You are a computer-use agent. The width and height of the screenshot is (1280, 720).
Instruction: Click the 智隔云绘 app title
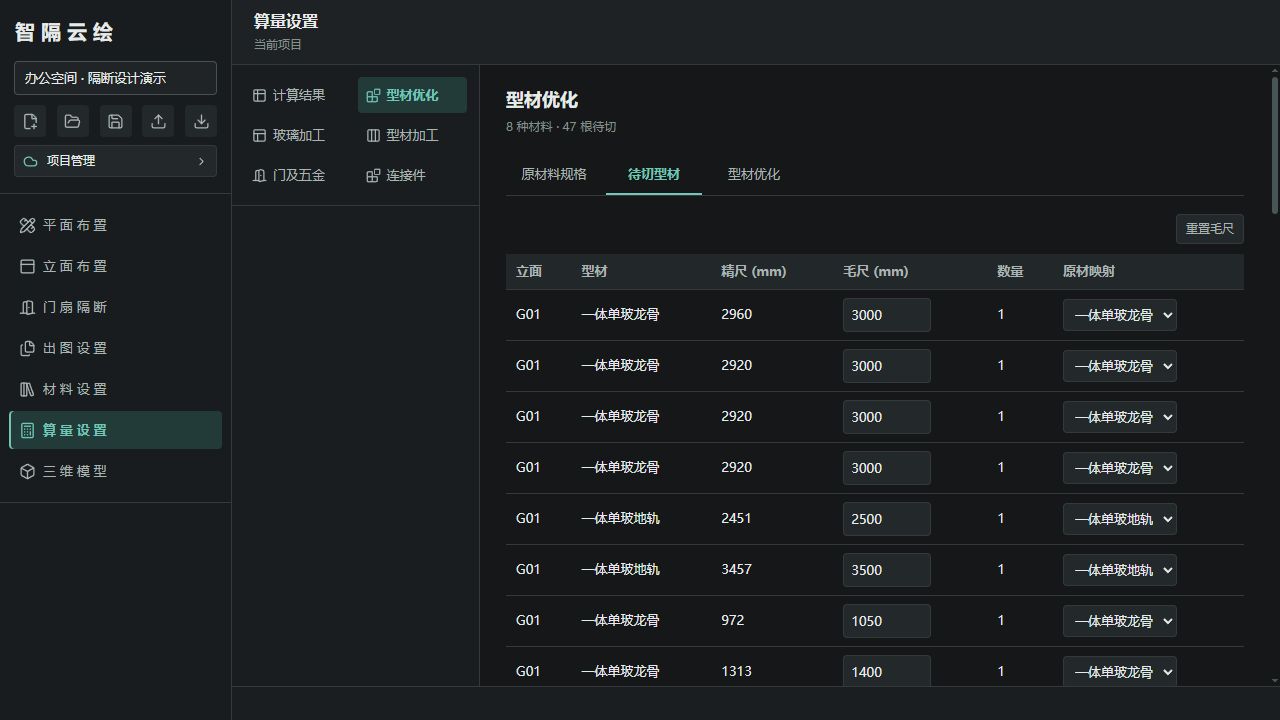(64, 32)
